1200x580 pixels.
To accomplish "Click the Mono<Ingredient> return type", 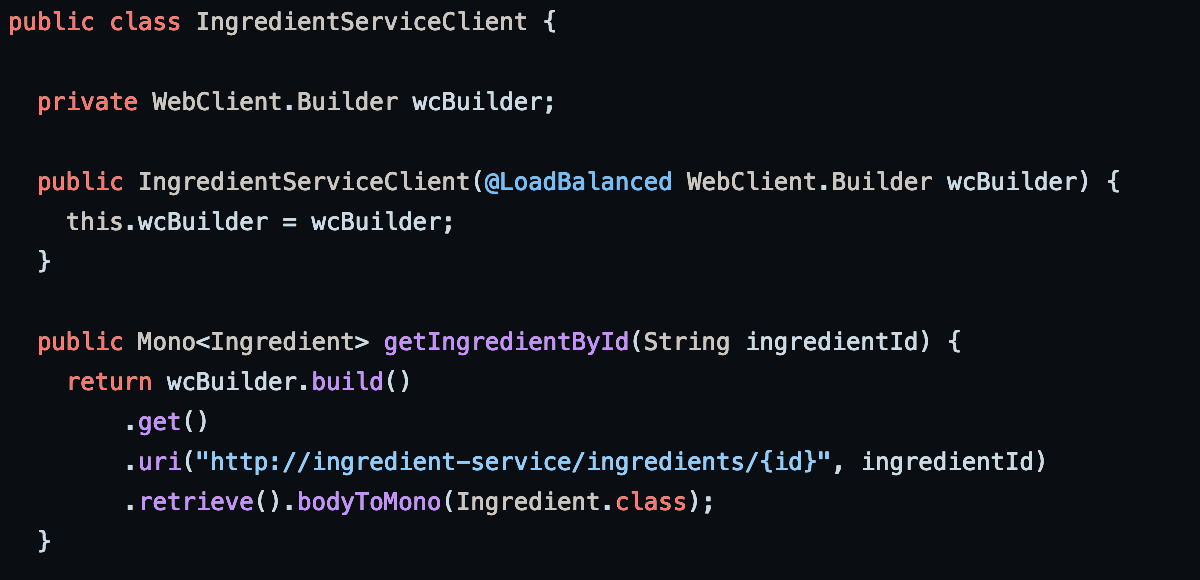I will (253, 342).
